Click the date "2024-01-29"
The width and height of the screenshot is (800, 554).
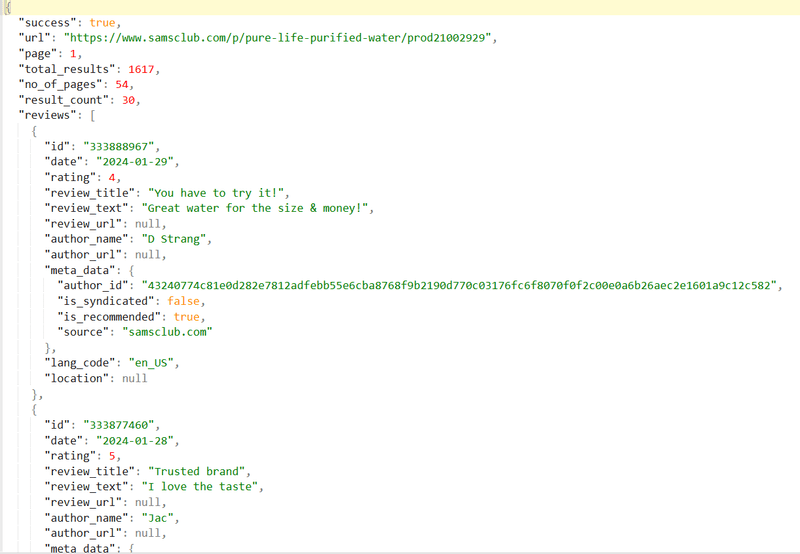[135, 162]
